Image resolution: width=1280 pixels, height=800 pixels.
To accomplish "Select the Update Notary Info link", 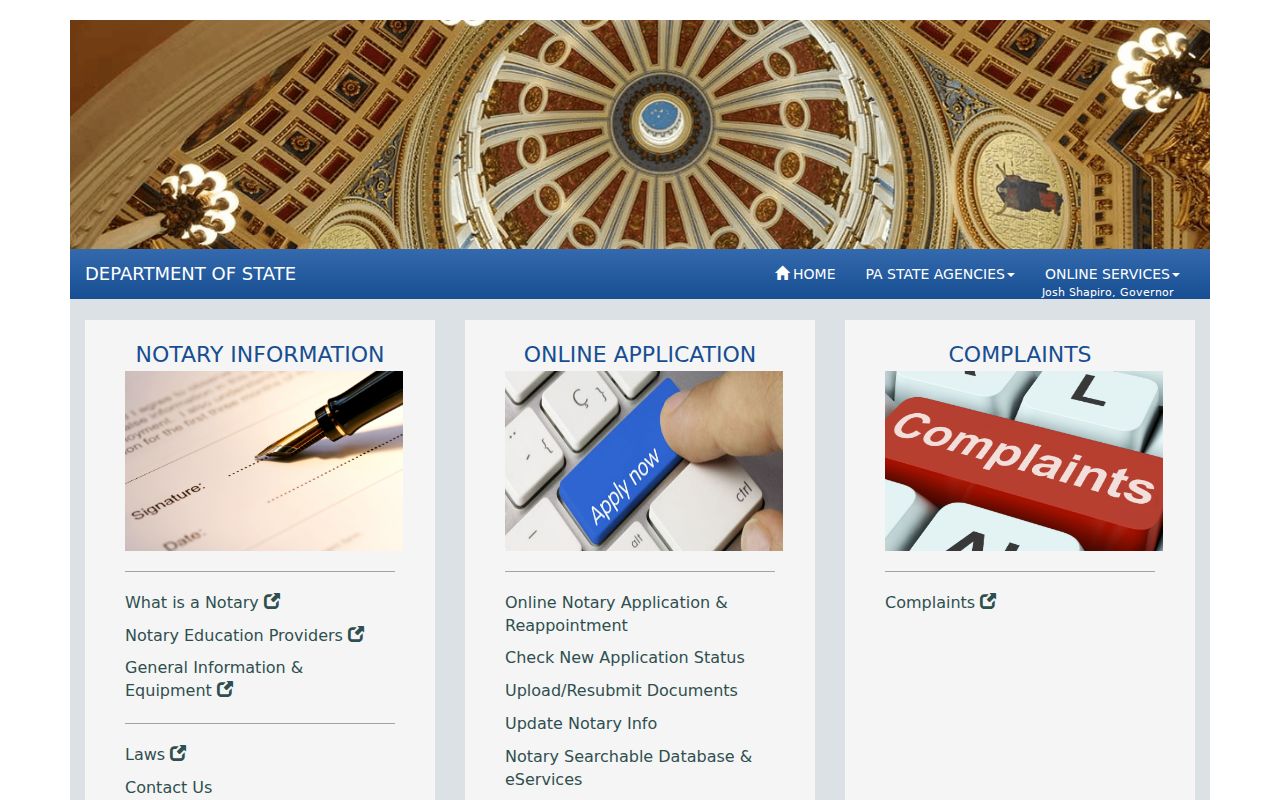I will coord(581,723).
